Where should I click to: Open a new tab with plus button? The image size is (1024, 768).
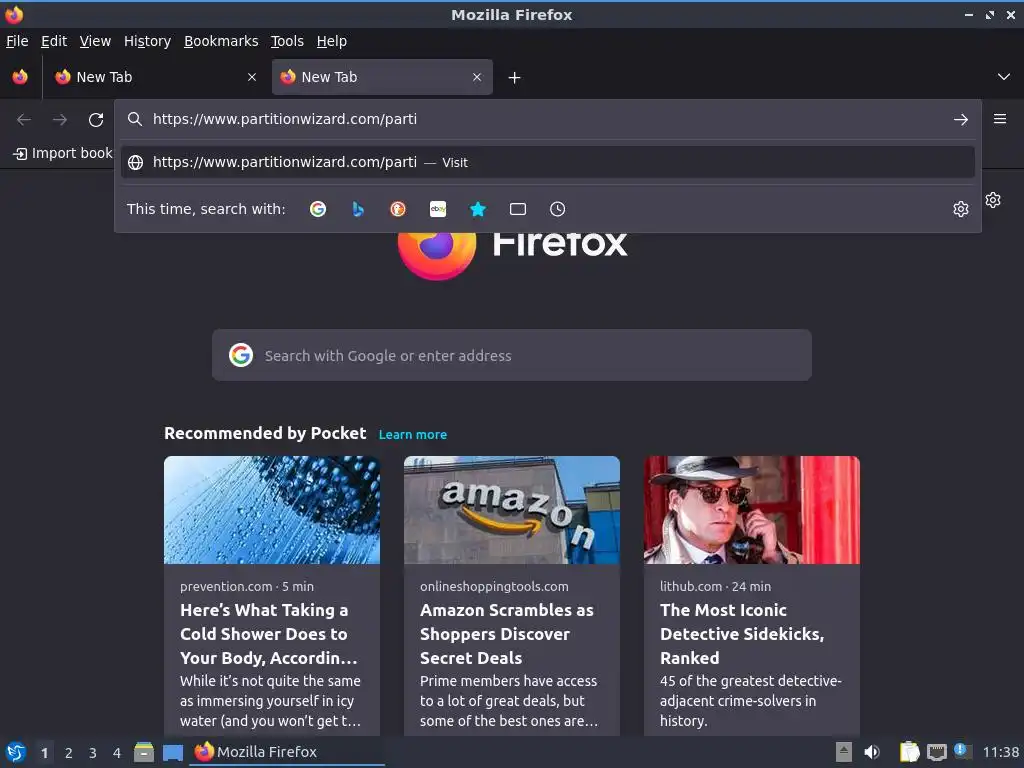(515, 78)
